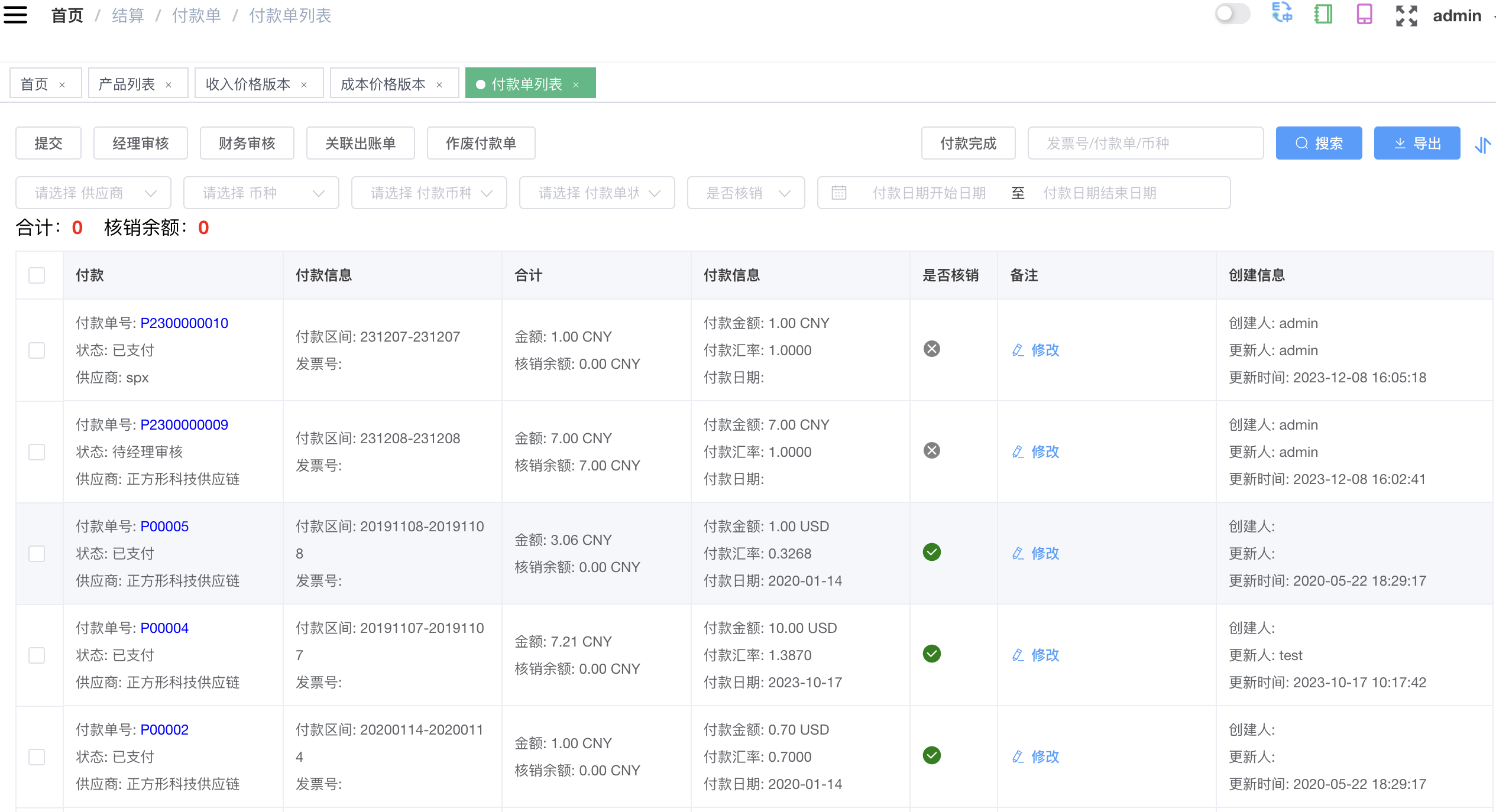1496x812 pixels.
Task: Open the sidebar with the hamburger menu icon
Action: click(x=16, y=14)
